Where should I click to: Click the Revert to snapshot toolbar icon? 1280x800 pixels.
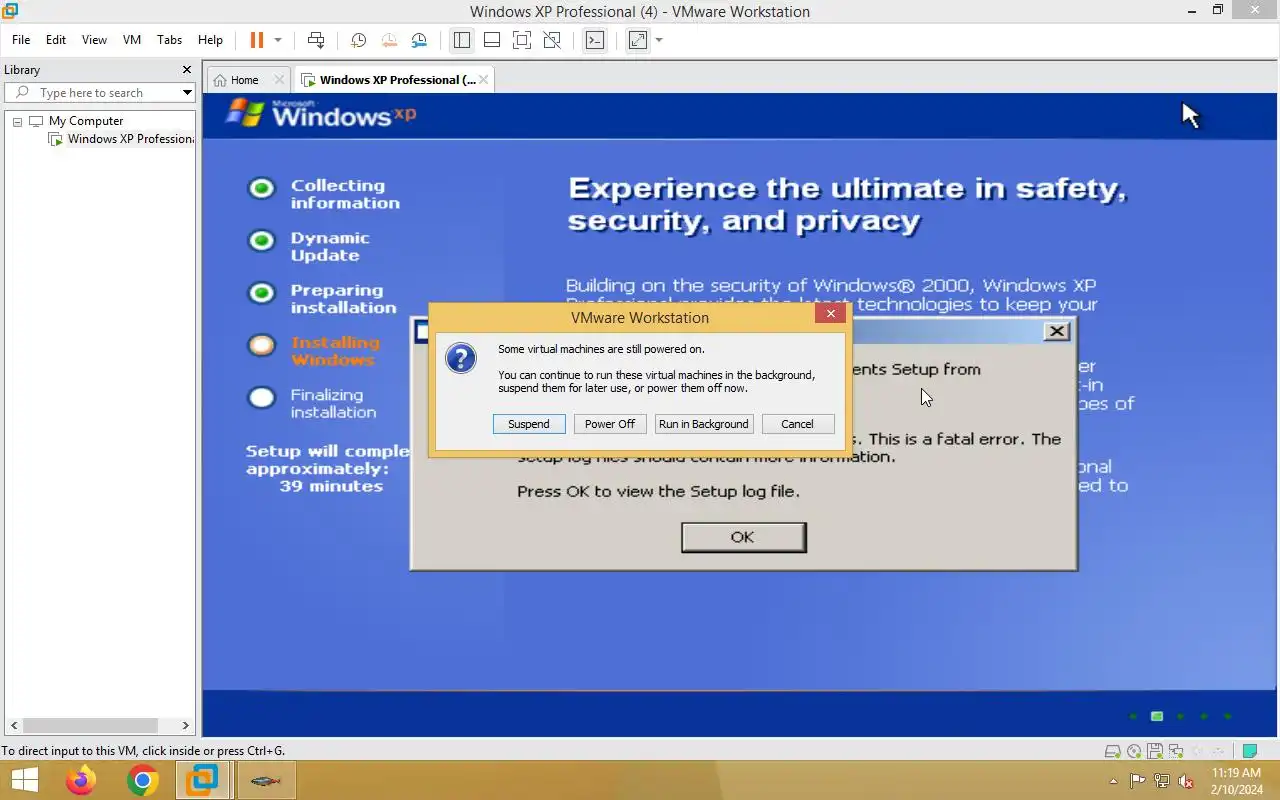click(x=388, y=40)
